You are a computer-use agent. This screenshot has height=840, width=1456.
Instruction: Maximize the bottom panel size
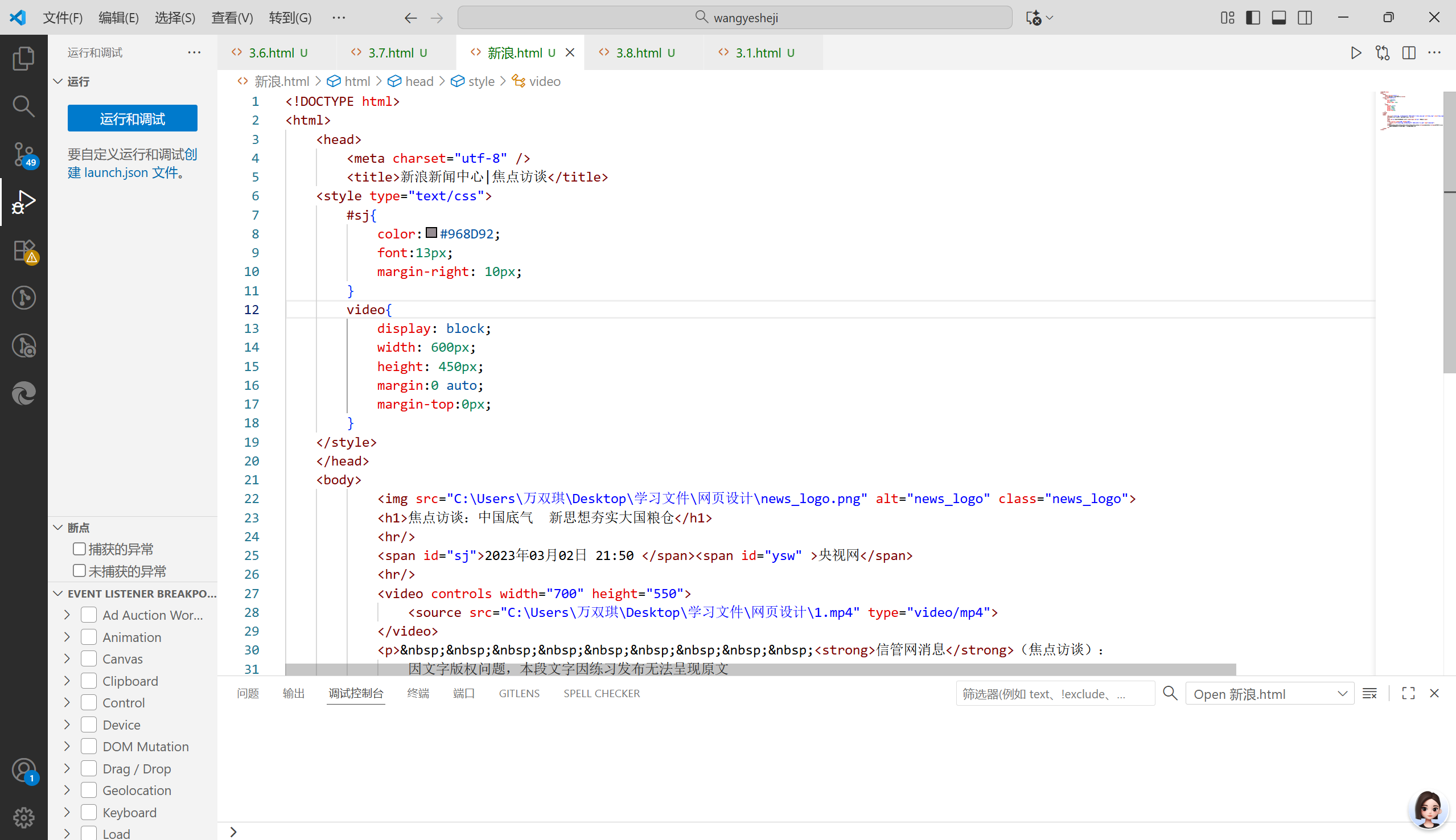[1408, 693]
